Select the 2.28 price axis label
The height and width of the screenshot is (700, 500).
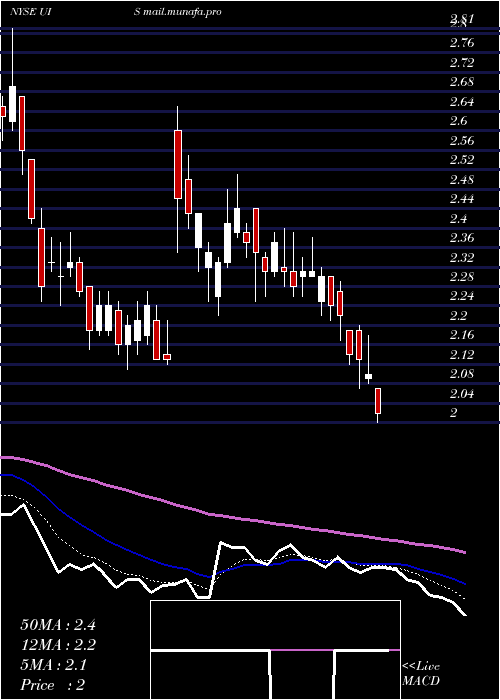point(462,277)
